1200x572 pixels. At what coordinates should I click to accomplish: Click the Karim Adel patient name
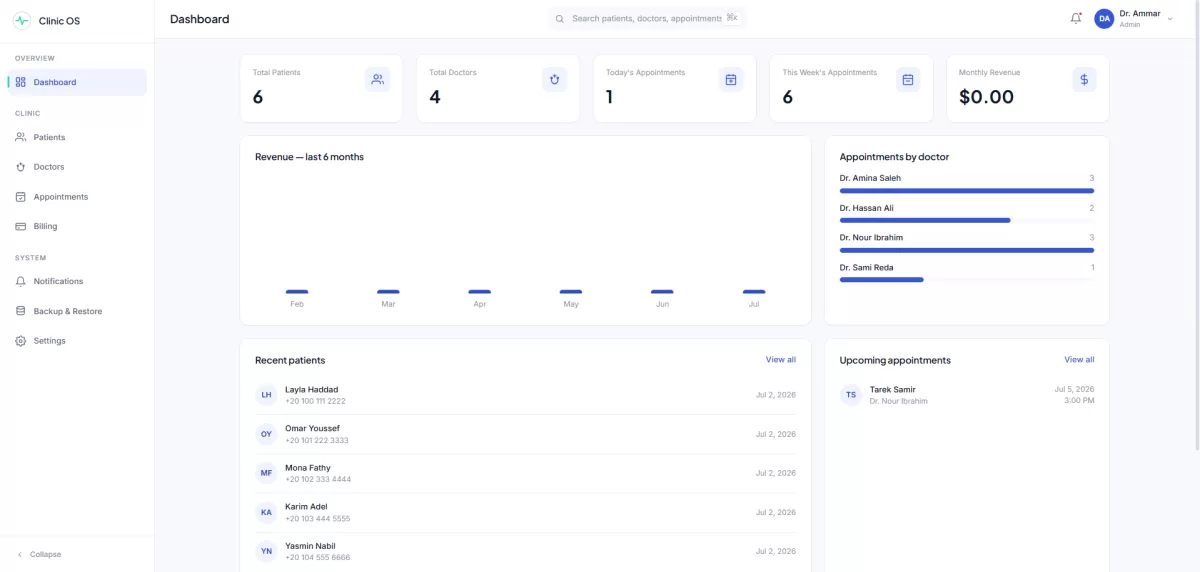coord(306,507)
